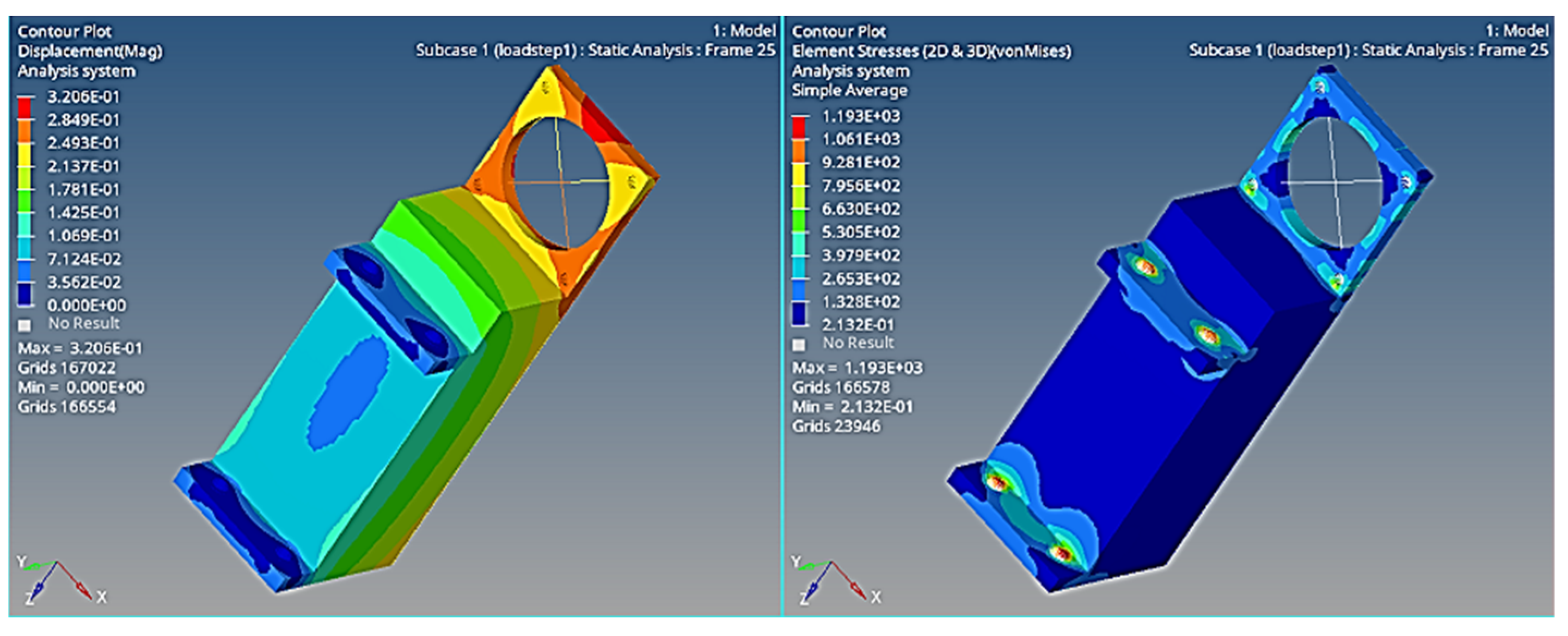
Task: Click the Subcase 1 Frame 25 label, displacement pane
Action: 595,50
